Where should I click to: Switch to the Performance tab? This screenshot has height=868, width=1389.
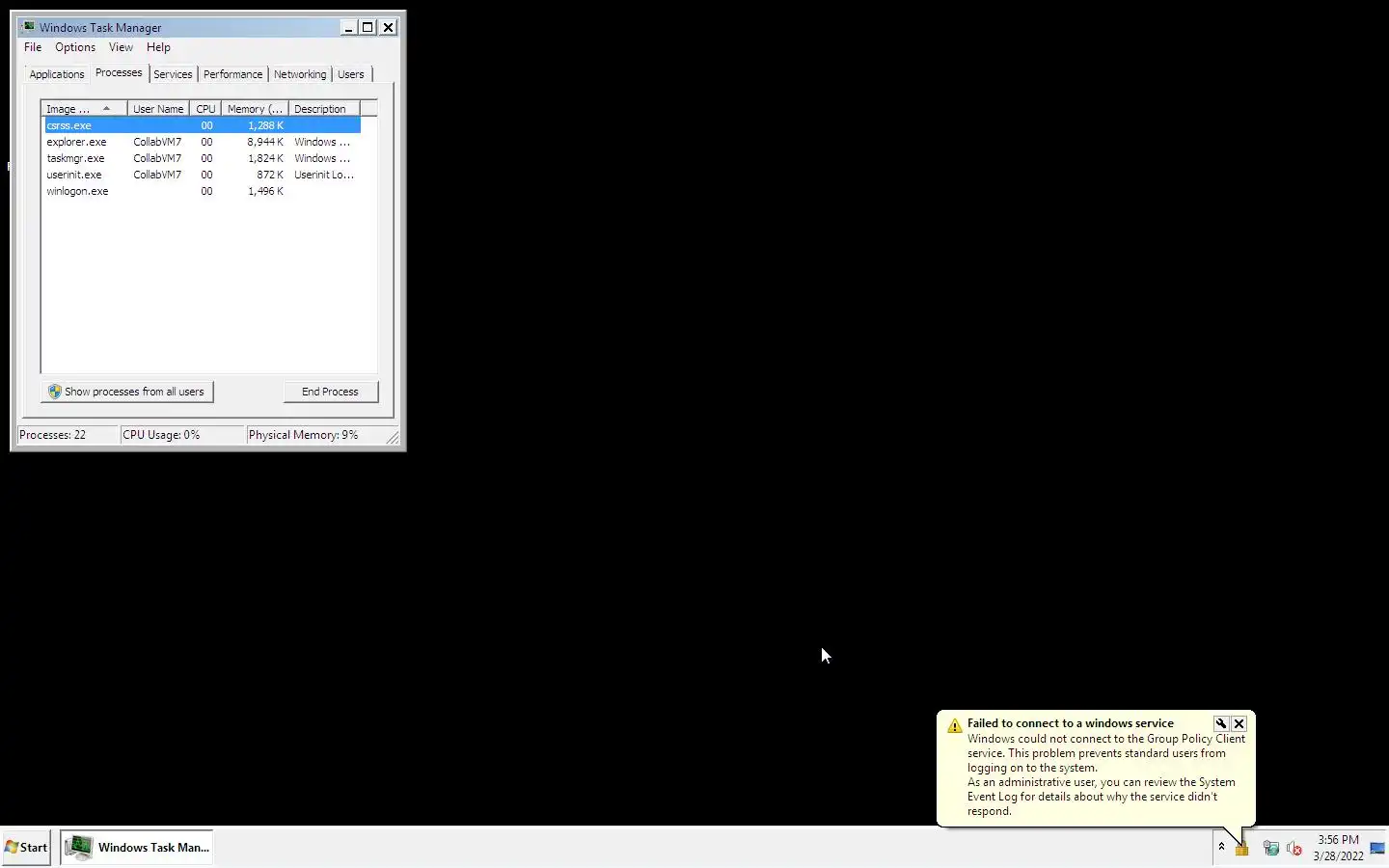[232, 74]
